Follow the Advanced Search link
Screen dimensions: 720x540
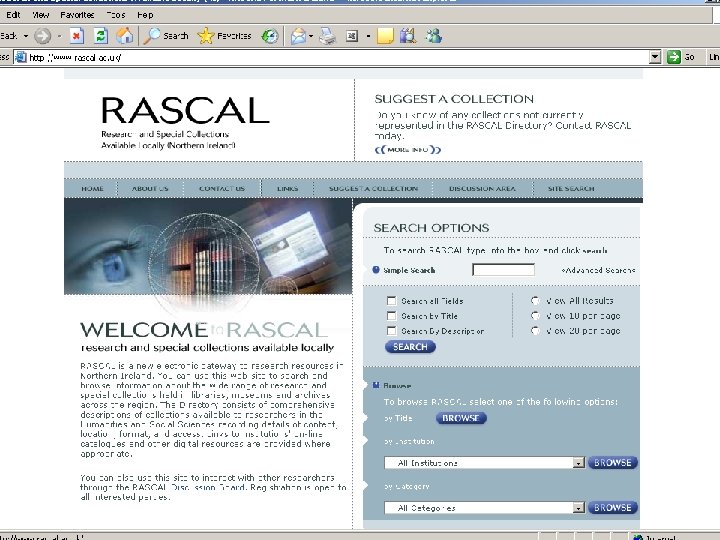[598, 270]
